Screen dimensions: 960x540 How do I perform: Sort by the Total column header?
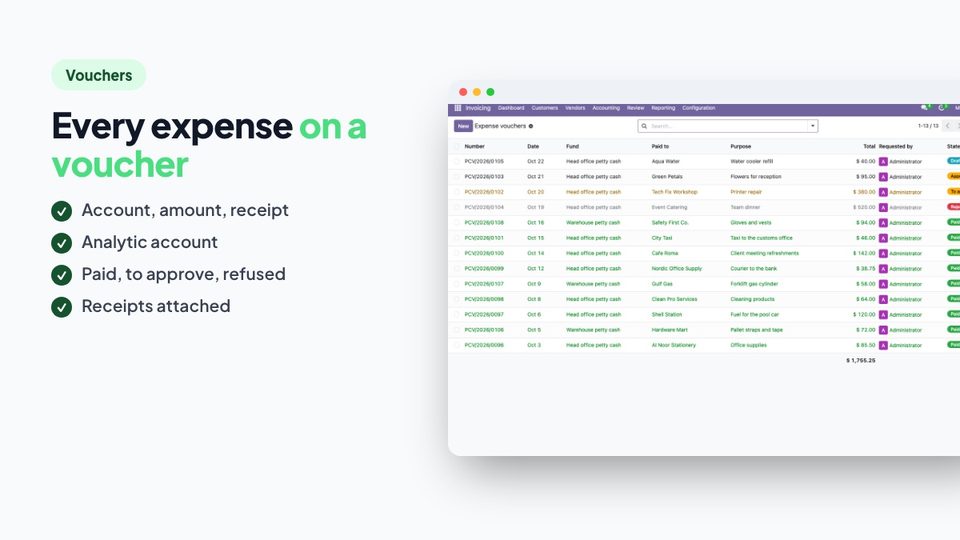(869, 146)
